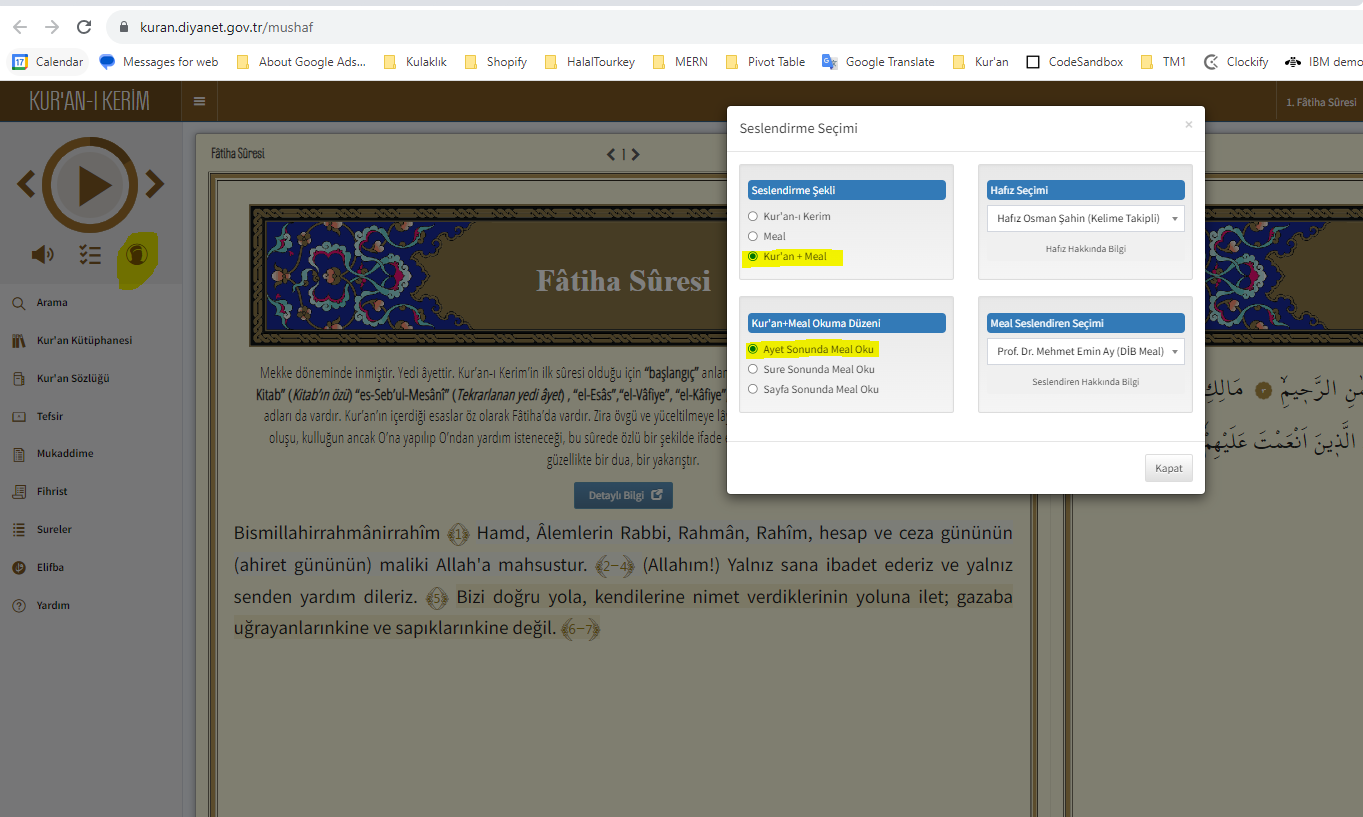1363x817 pixels.
Task: Open the Kur'an bookmark folder
Action: 981,62
